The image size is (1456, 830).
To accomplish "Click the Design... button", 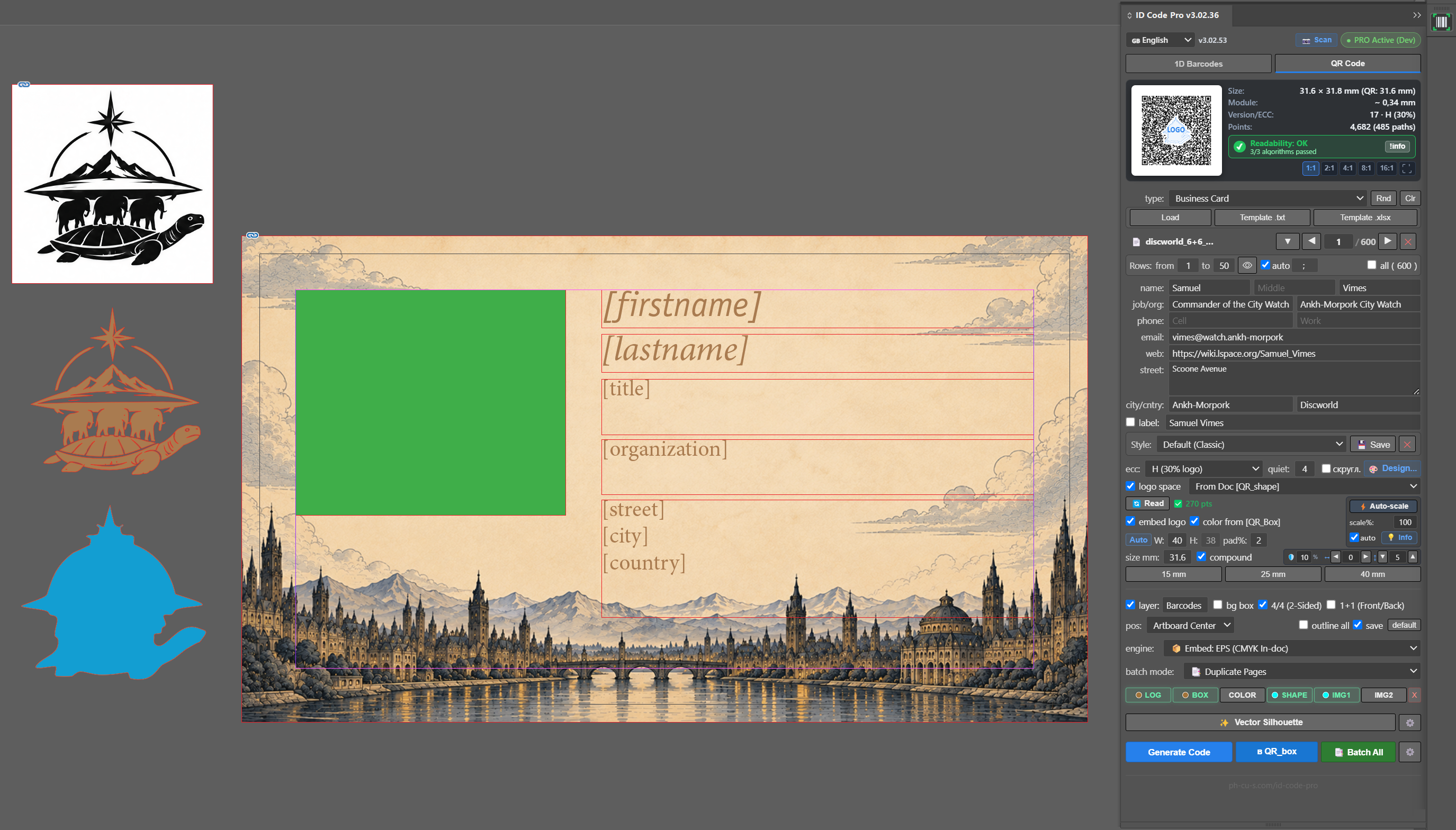I will [1392, 468].
